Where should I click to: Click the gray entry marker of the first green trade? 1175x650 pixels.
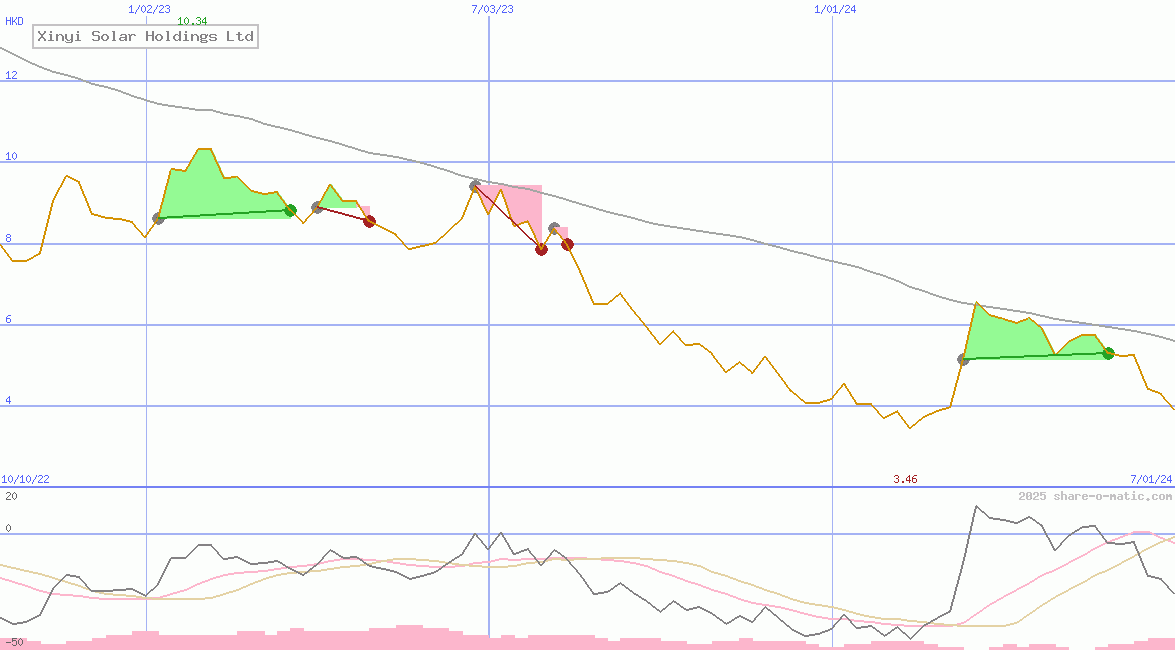158,218
